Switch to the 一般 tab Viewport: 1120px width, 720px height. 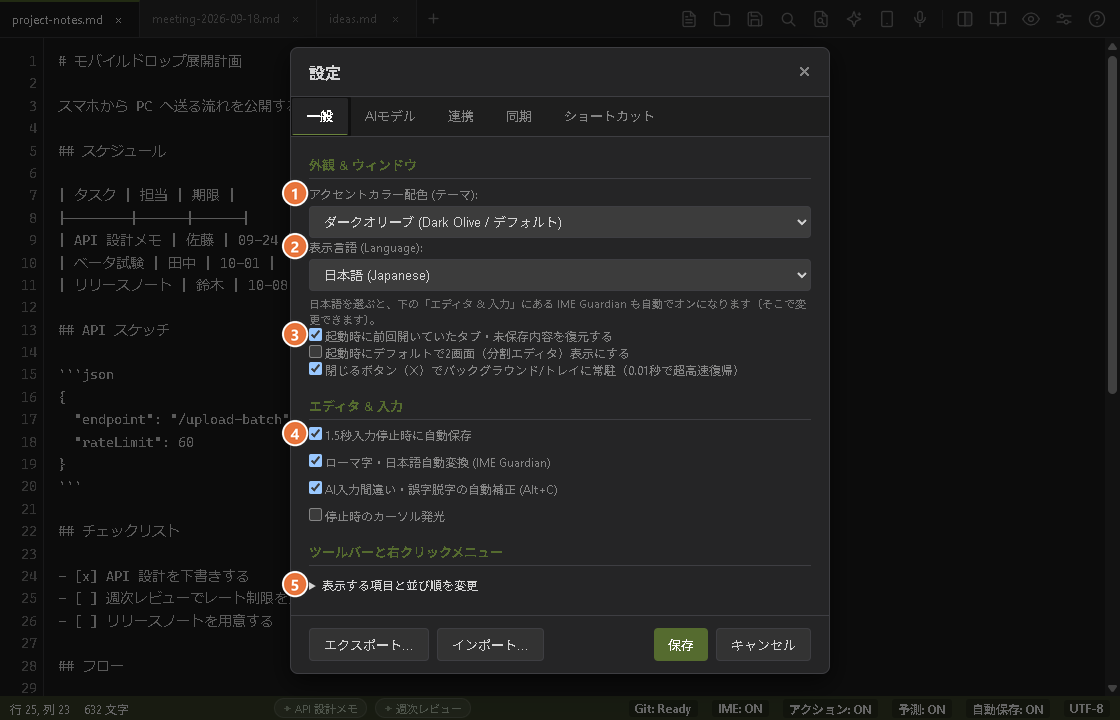(x=320, y=116)
